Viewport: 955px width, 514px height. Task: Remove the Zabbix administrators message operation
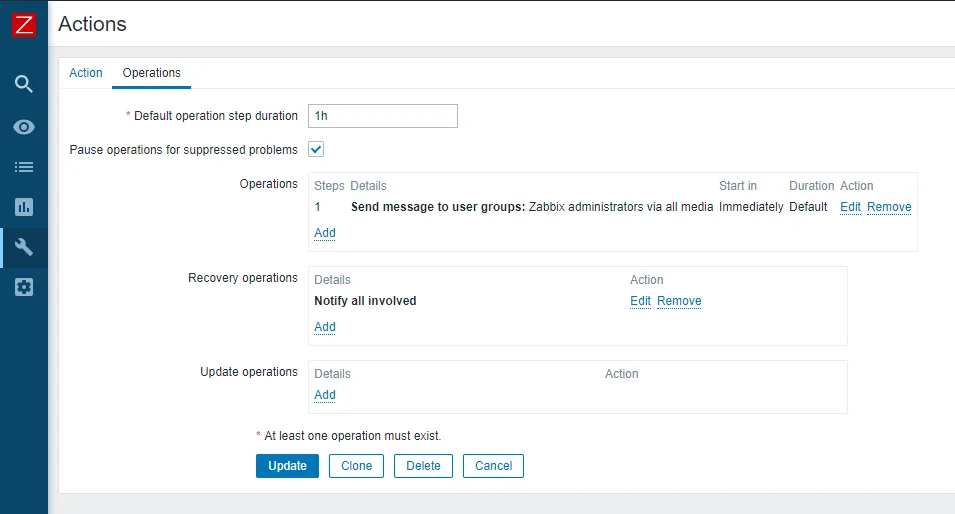[889, 207]
